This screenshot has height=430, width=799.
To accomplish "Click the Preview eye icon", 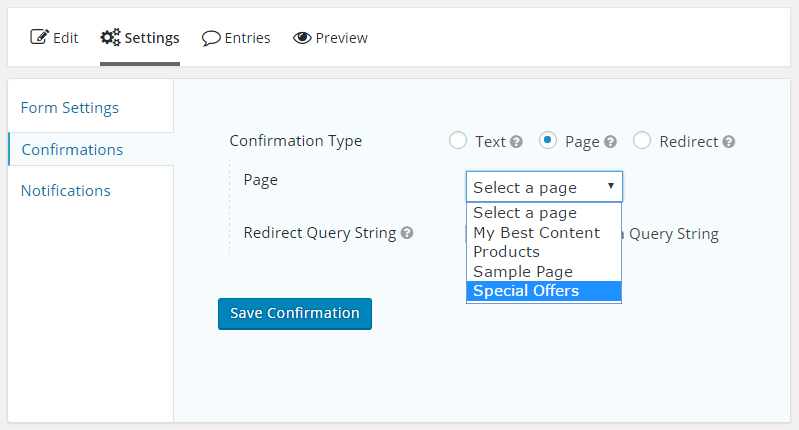I will [x=302, y=38].
